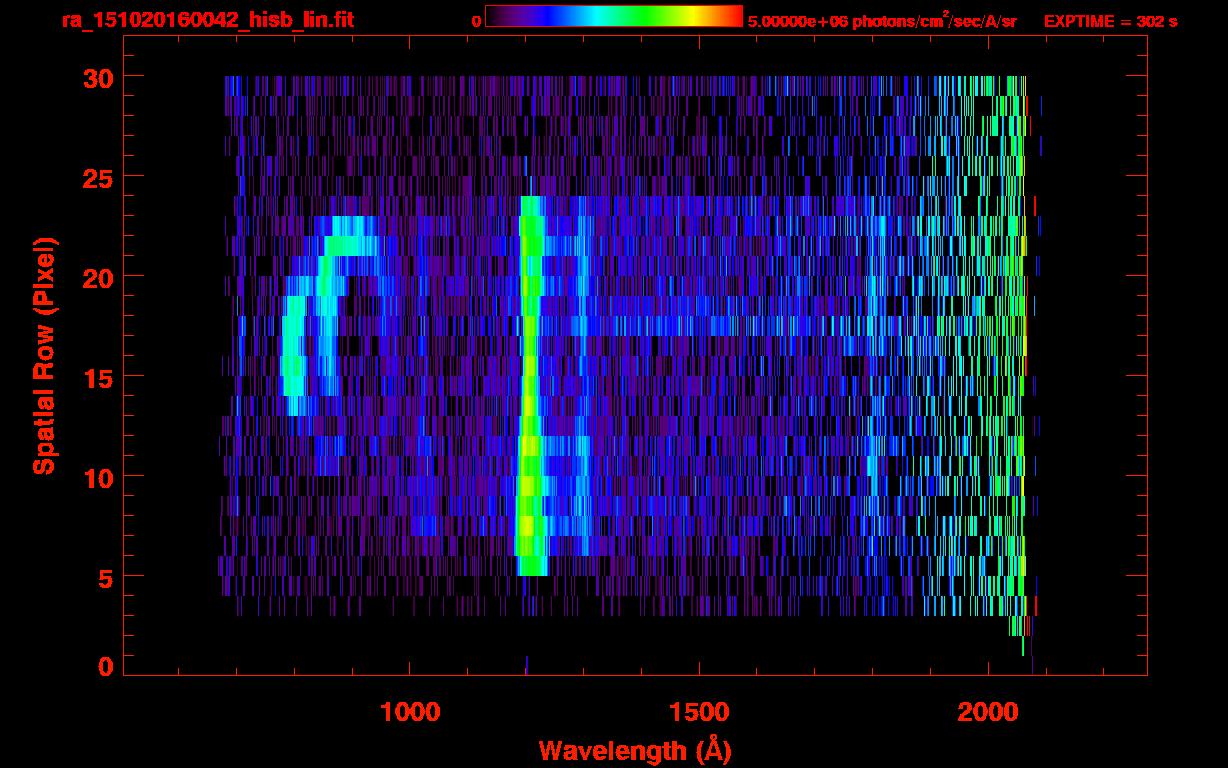
Task: Select the 5.00000e+06 photons/cm²/sec/A/sr label
Action: point(882,20)
